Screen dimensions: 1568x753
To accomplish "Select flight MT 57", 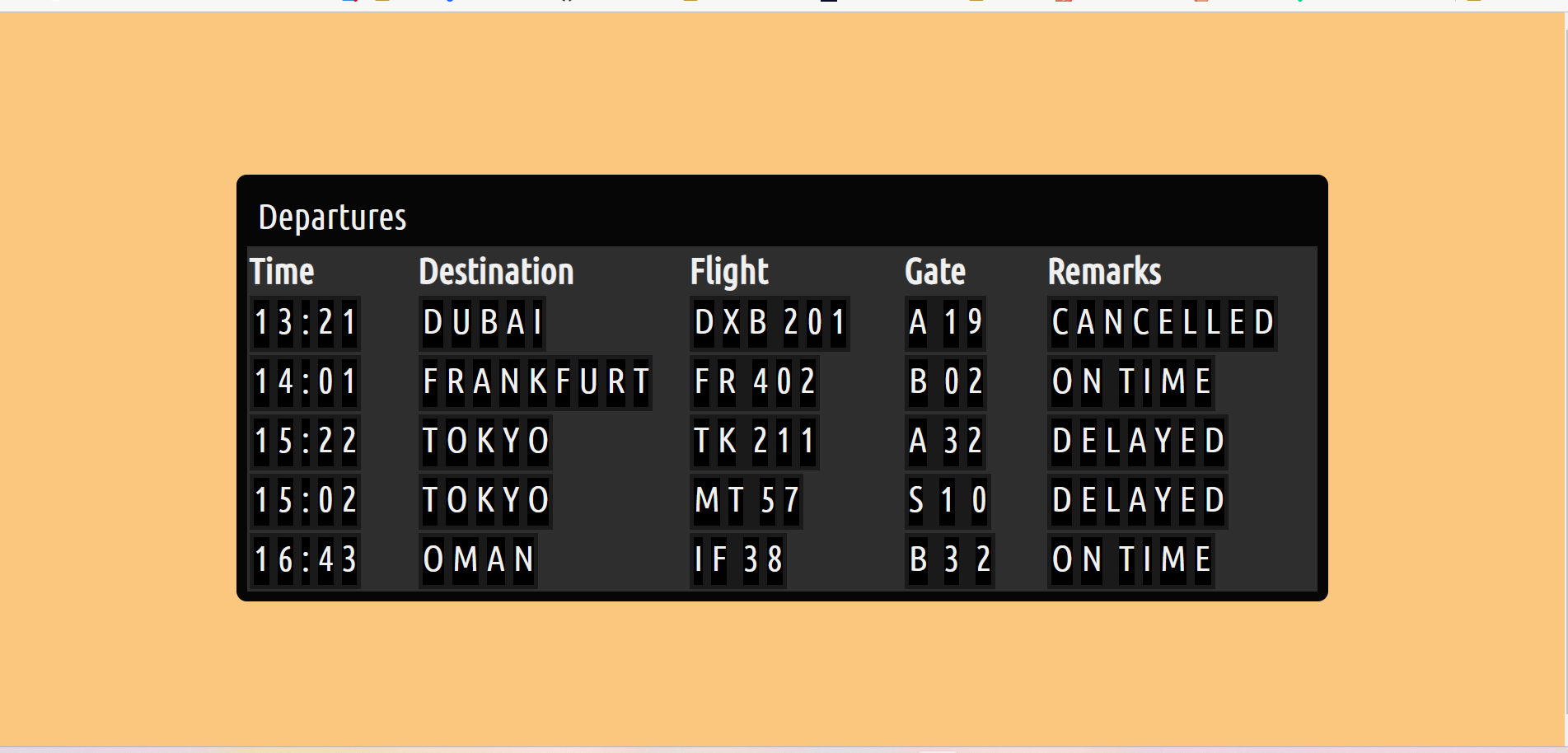I will [747, 501].
